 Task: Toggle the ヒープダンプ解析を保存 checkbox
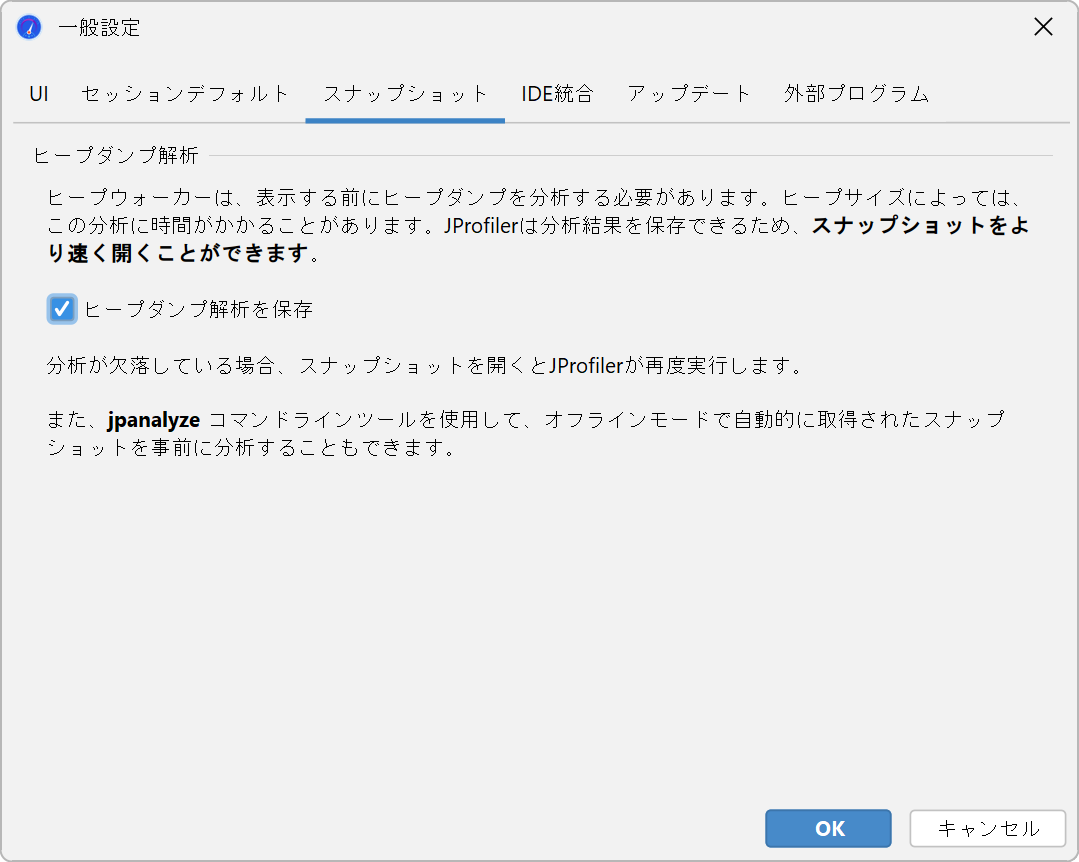pyautogui.click(x=62, y=309)
